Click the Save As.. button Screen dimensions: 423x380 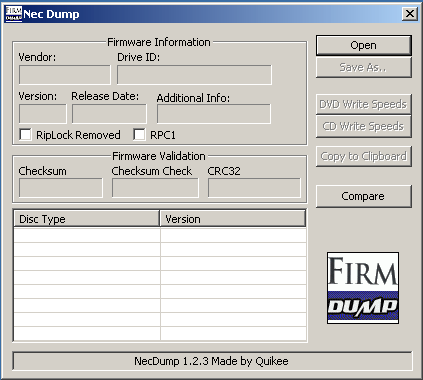(x=364, y=67)
